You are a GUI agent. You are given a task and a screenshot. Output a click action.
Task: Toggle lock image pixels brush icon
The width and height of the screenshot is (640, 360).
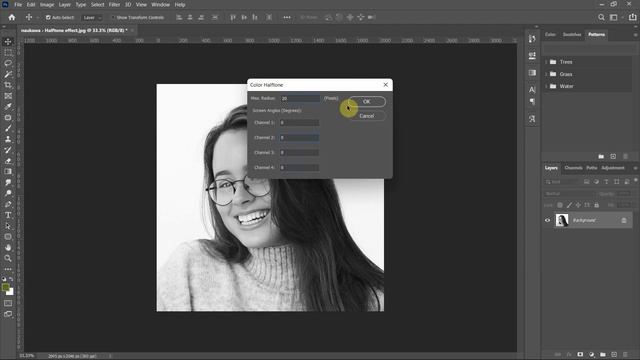click(x=569, y=205)
